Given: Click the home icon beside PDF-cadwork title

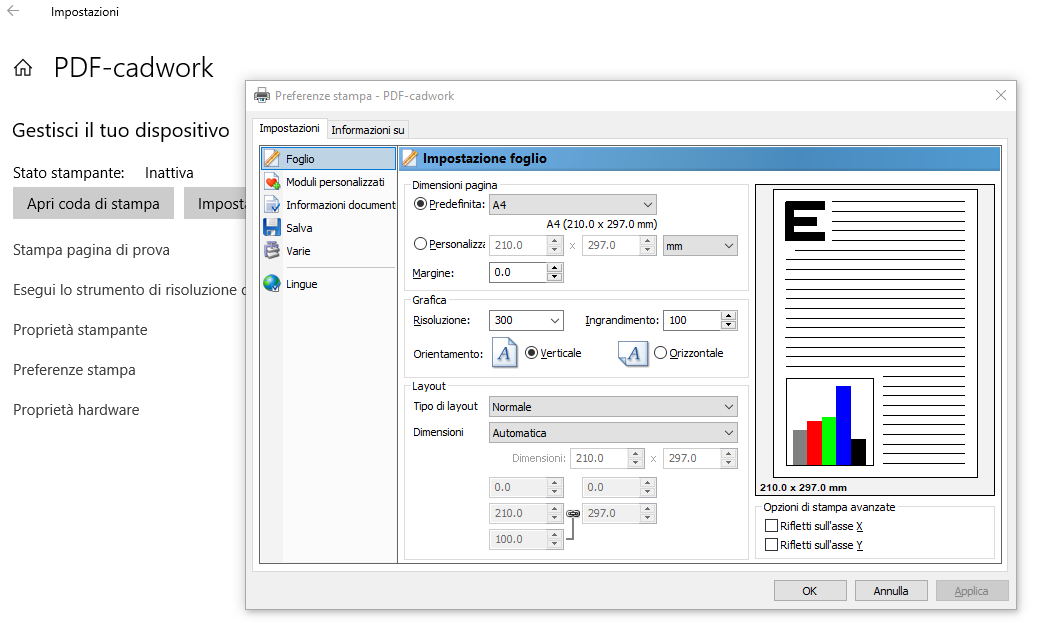Looking at the screenshot, I should pos(23,68).
